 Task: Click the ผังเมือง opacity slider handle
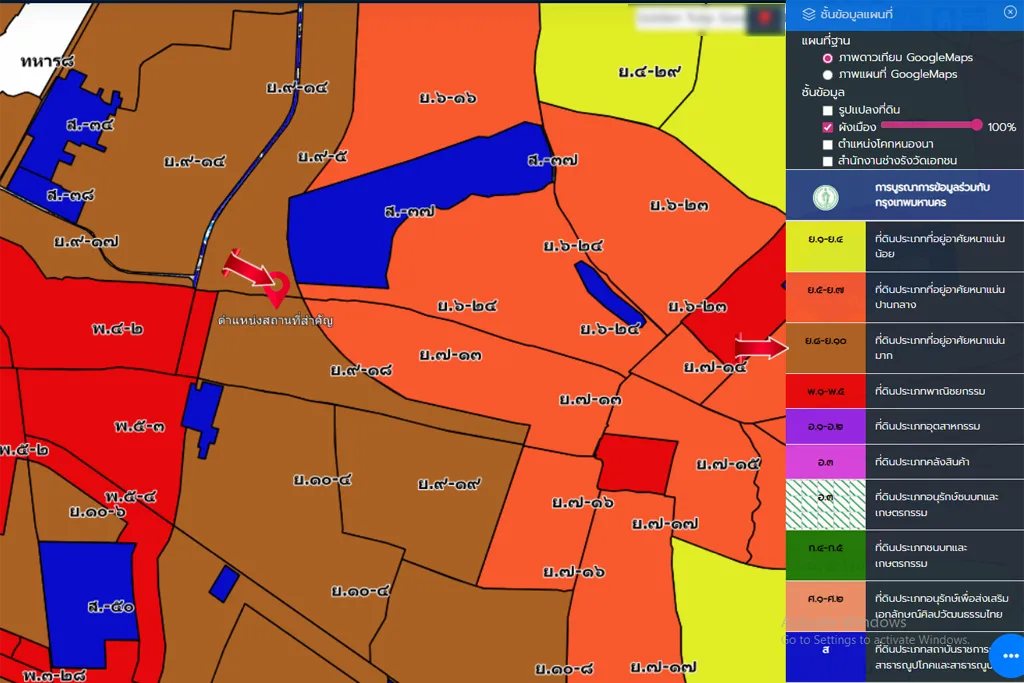(976, 125)
